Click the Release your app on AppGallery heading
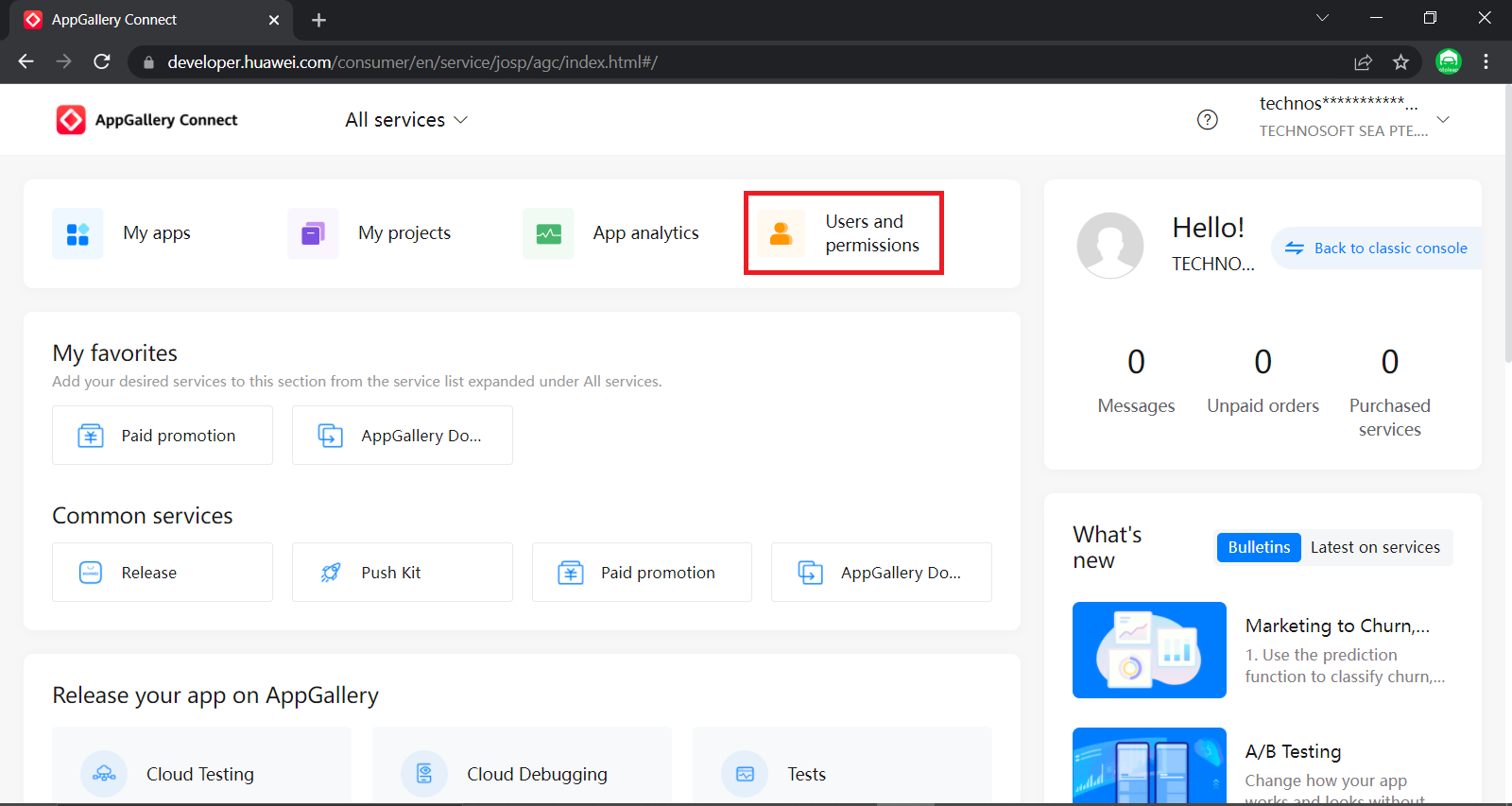1512x806 pixels. 215,695
